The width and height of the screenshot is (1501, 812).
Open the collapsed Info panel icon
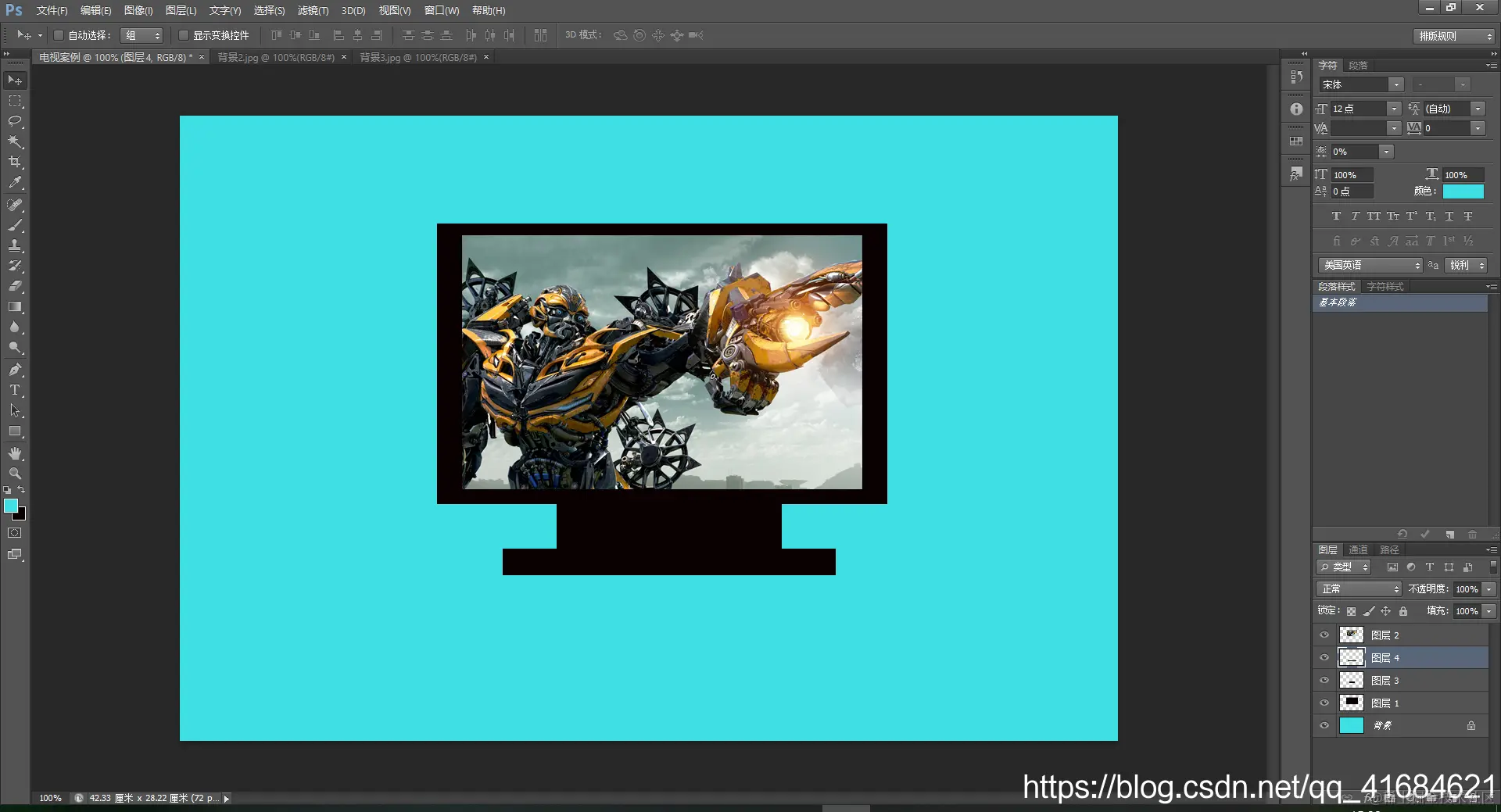tap(1296, 109)
